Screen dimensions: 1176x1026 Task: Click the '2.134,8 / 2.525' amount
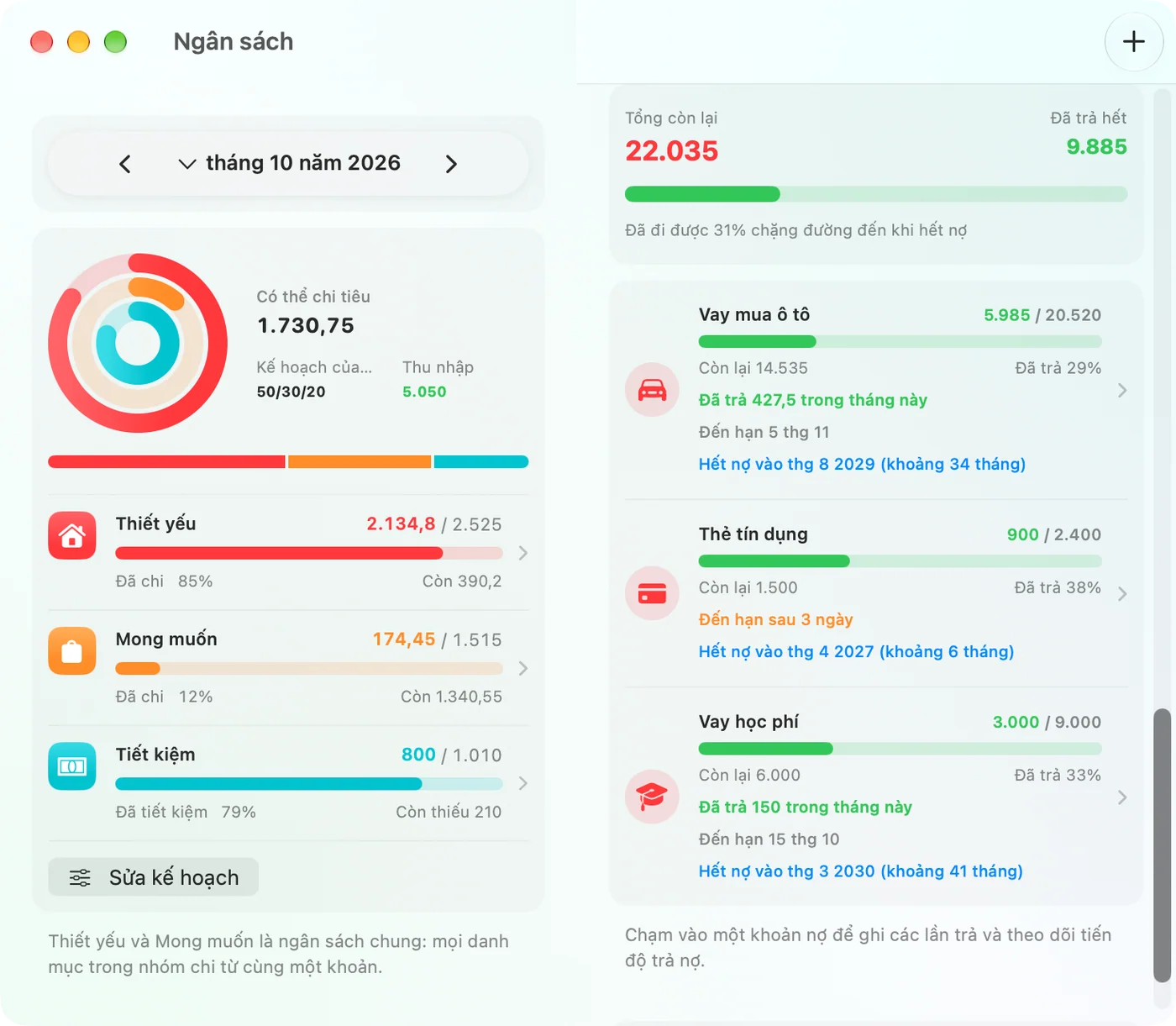click(434, 524)
